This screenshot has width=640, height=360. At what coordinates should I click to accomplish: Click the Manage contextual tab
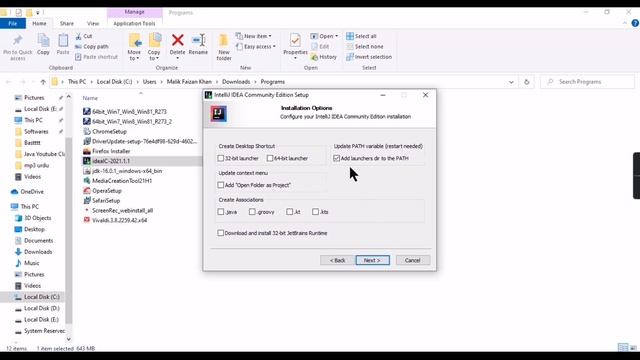134,12
